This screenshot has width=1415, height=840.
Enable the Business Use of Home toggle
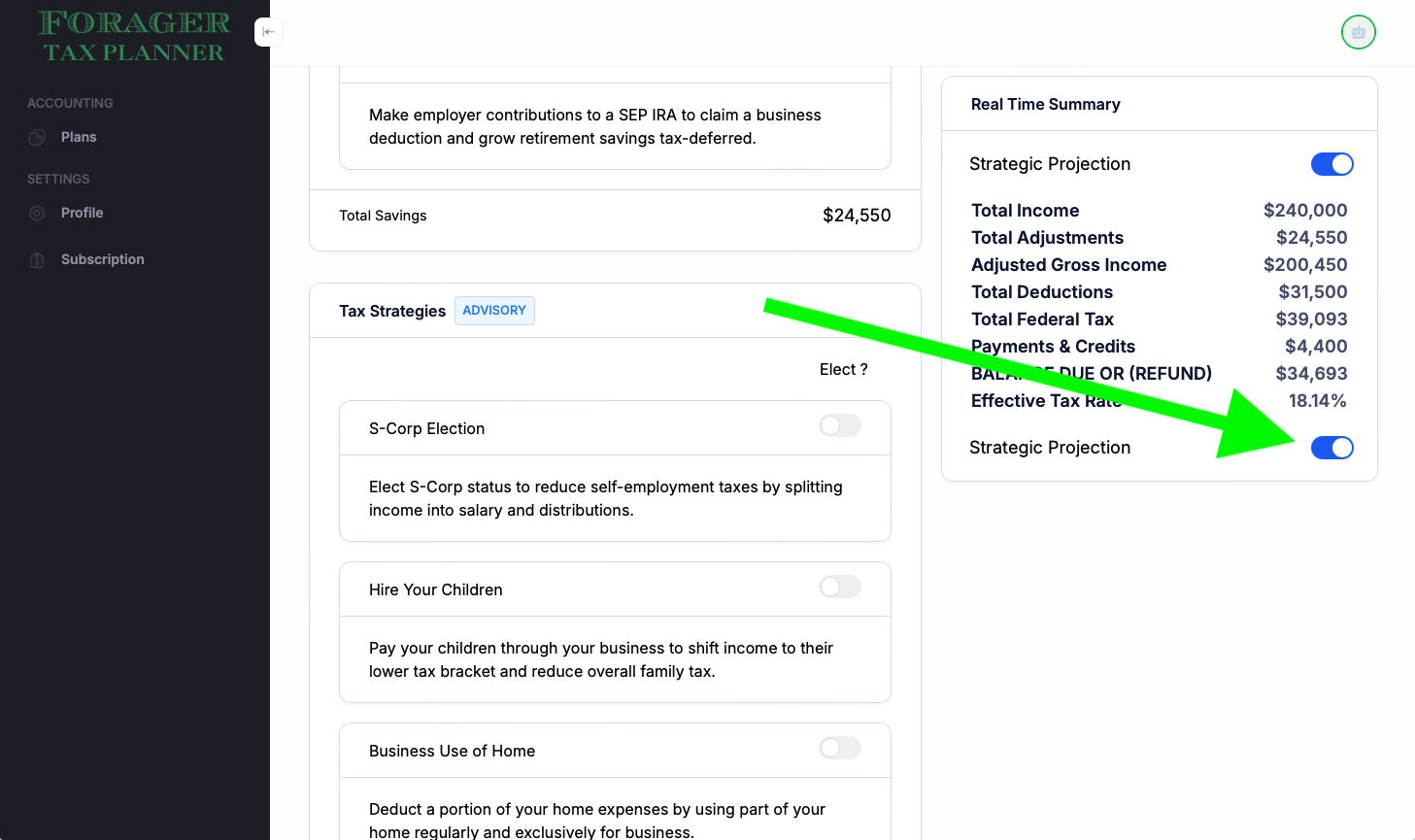pos(840,748)
